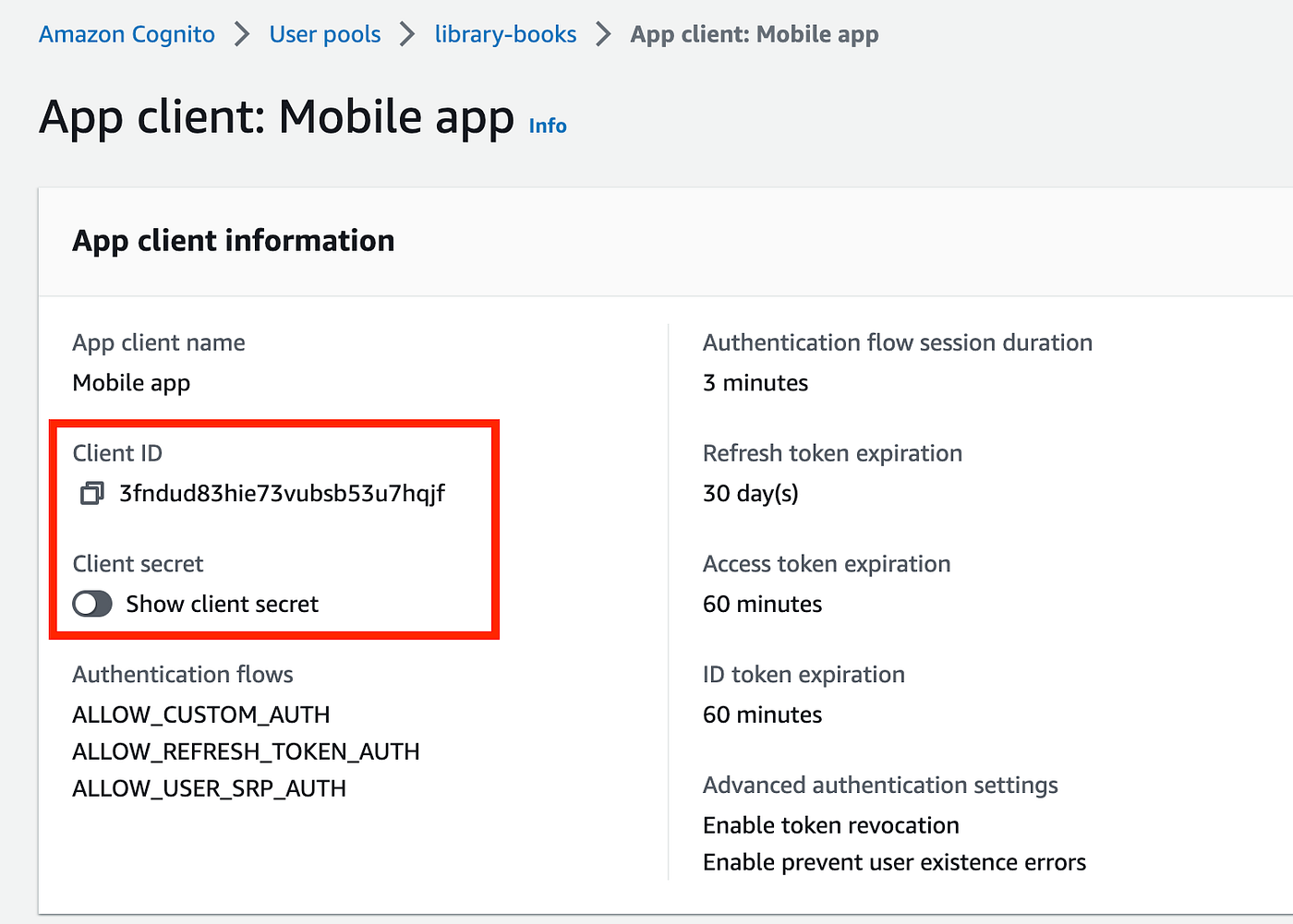This screenshot has width=1293, height=924.
Task: Copy the Client ID with the copy icon
Action: coord(91,494)
